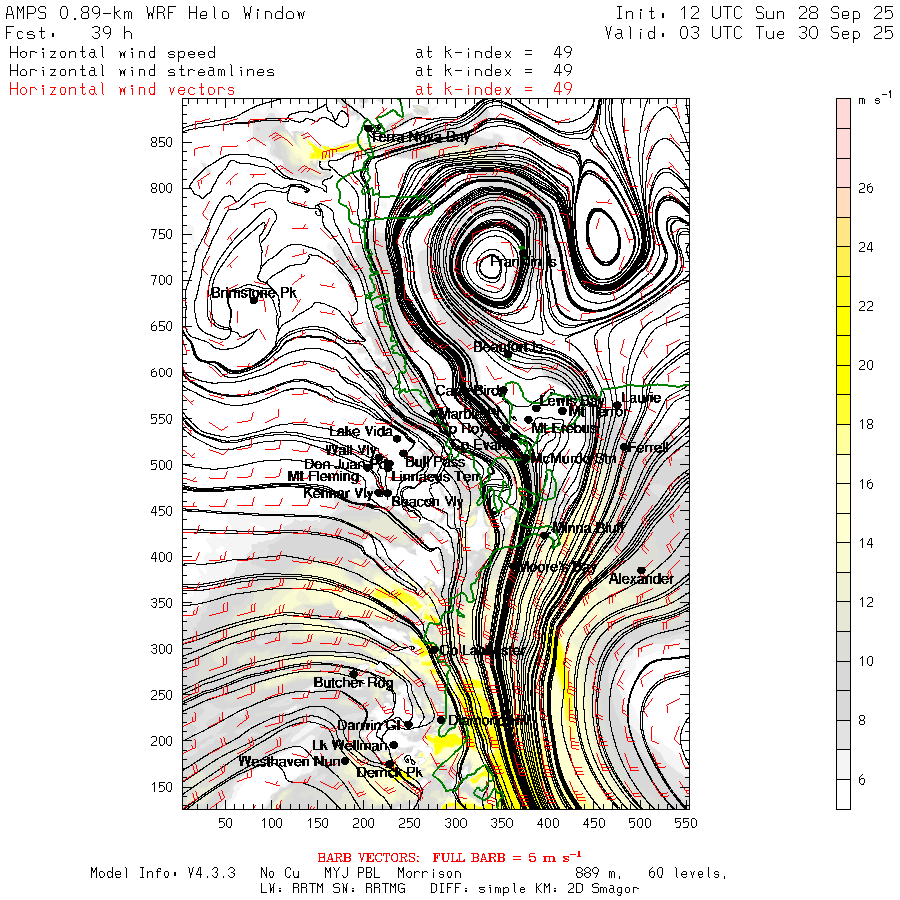Click the Fcst 39 h text
The image size is (900, 900).
point(69,33)
